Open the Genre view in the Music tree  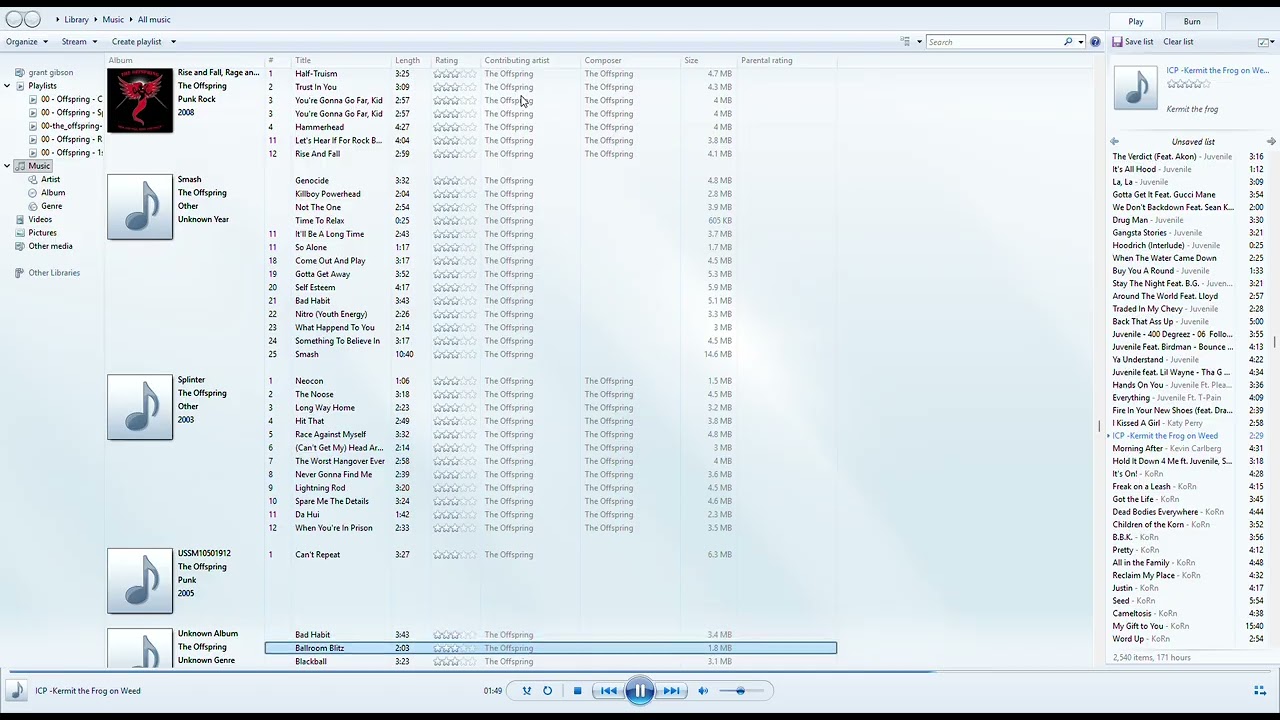click(51, 206)
